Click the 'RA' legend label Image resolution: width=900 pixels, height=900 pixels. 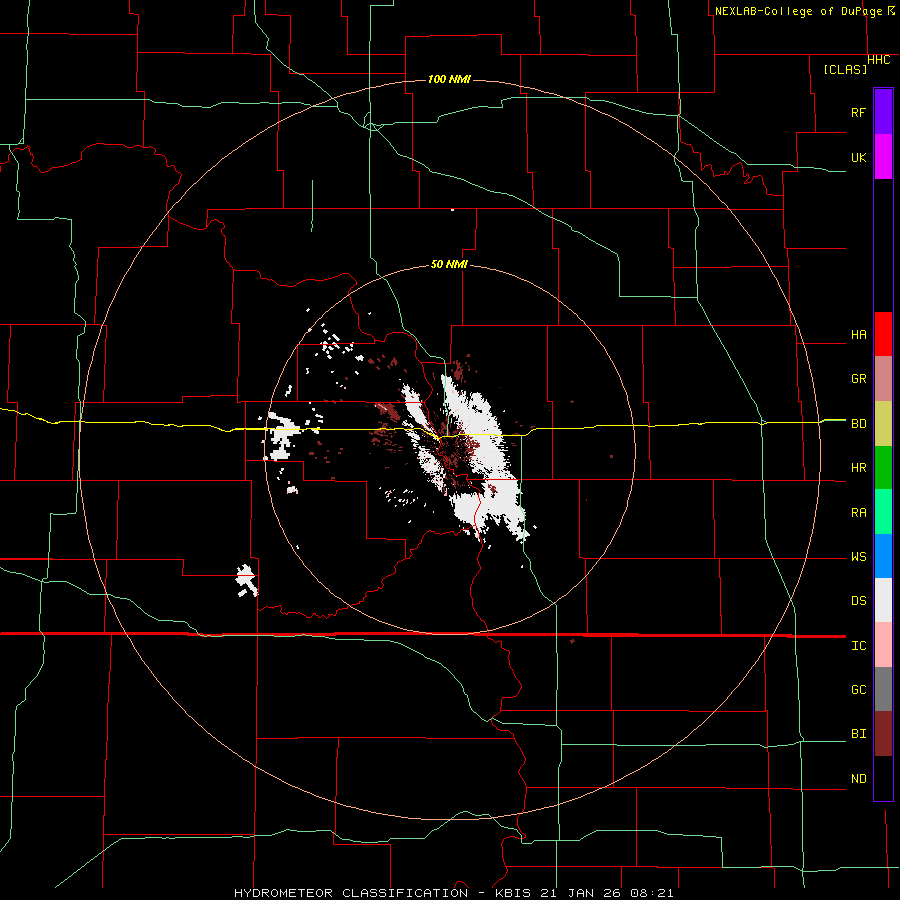pos(859,513)
